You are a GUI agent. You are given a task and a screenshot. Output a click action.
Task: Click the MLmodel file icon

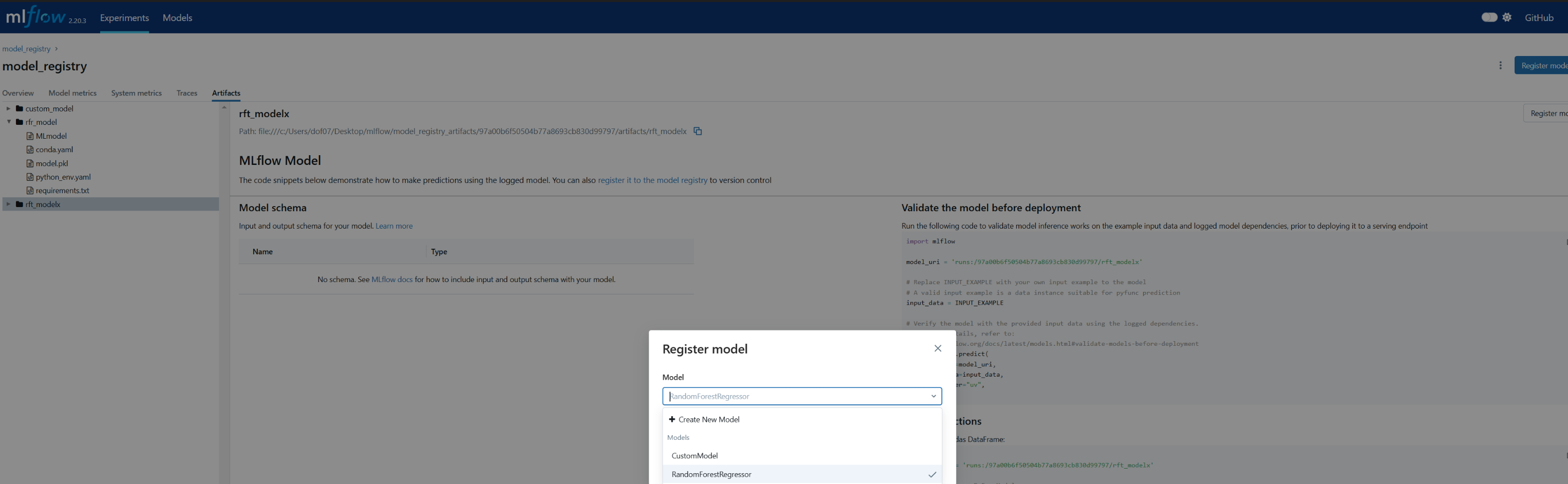pos(30,136)
